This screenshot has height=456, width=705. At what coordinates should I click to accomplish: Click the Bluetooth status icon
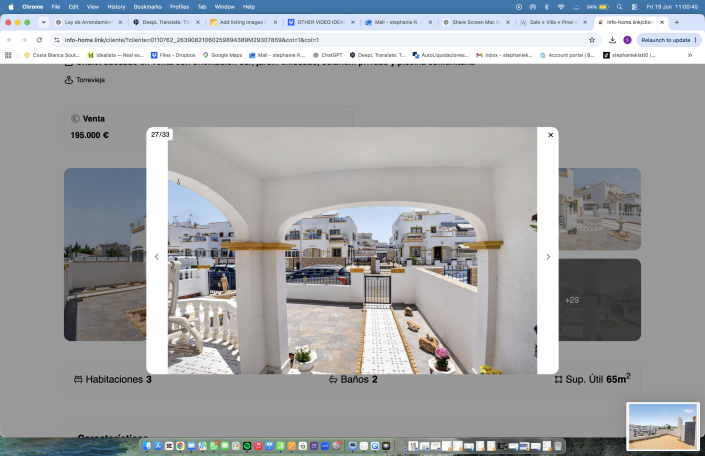coord(547,7)
